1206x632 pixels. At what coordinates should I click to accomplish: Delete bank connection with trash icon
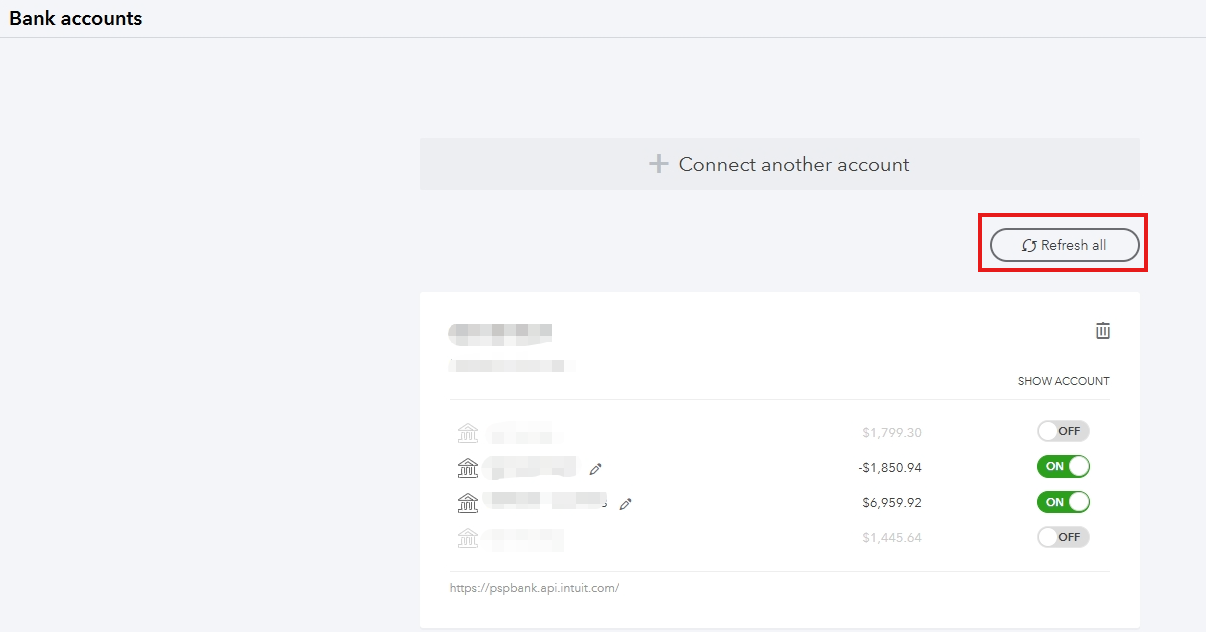click(x=1103, y=330)
